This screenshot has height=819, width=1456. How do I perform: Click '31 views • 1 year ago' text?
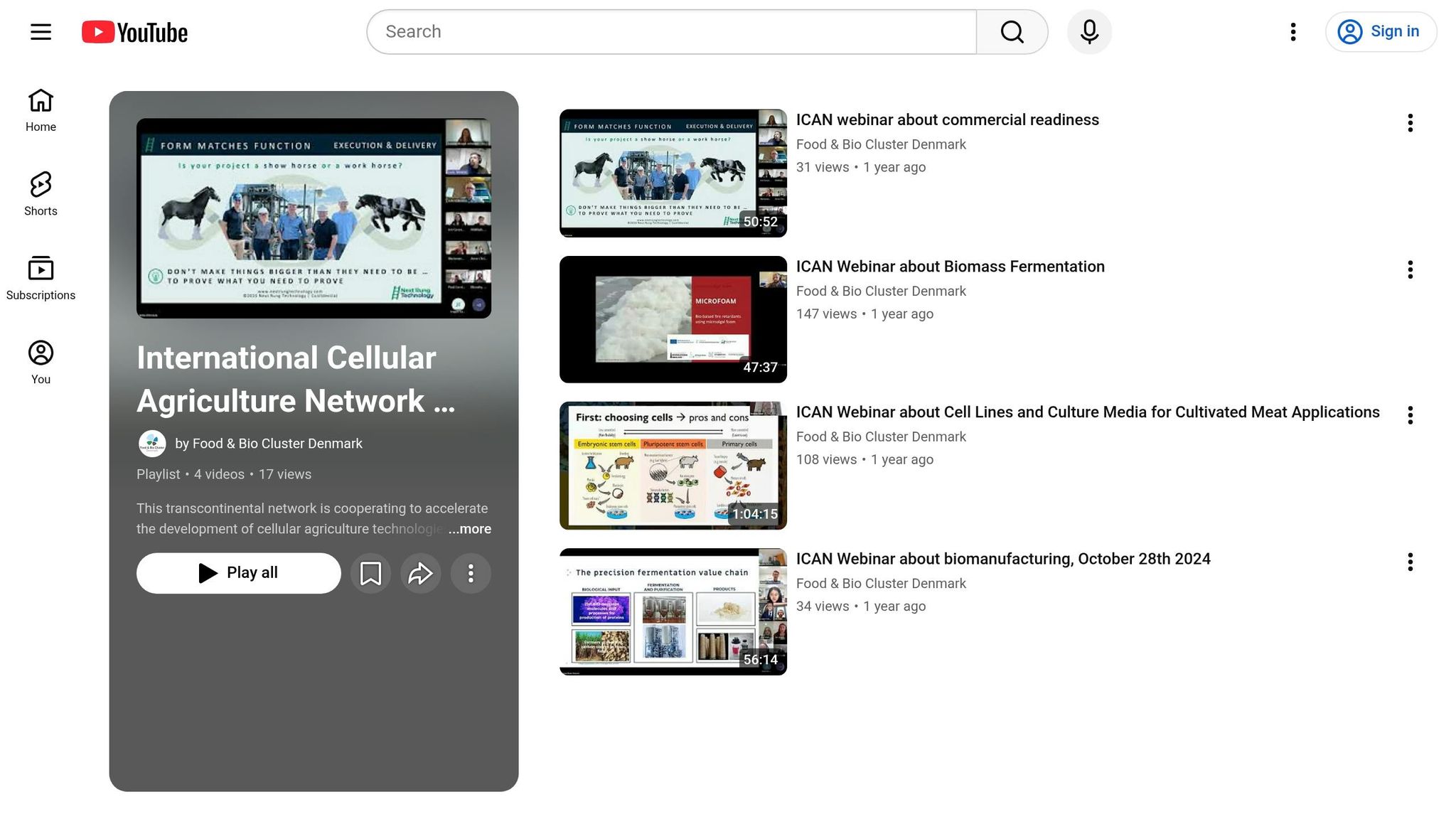click(x=861, y=167)
